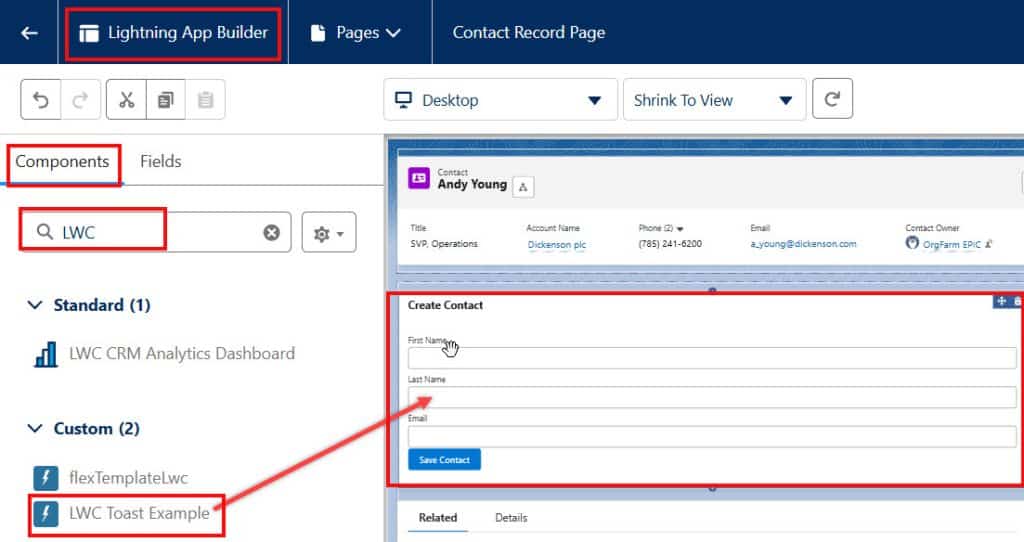Switch to the Fields tab
Screen dimensions: 1024x542
tap(161, 162)
